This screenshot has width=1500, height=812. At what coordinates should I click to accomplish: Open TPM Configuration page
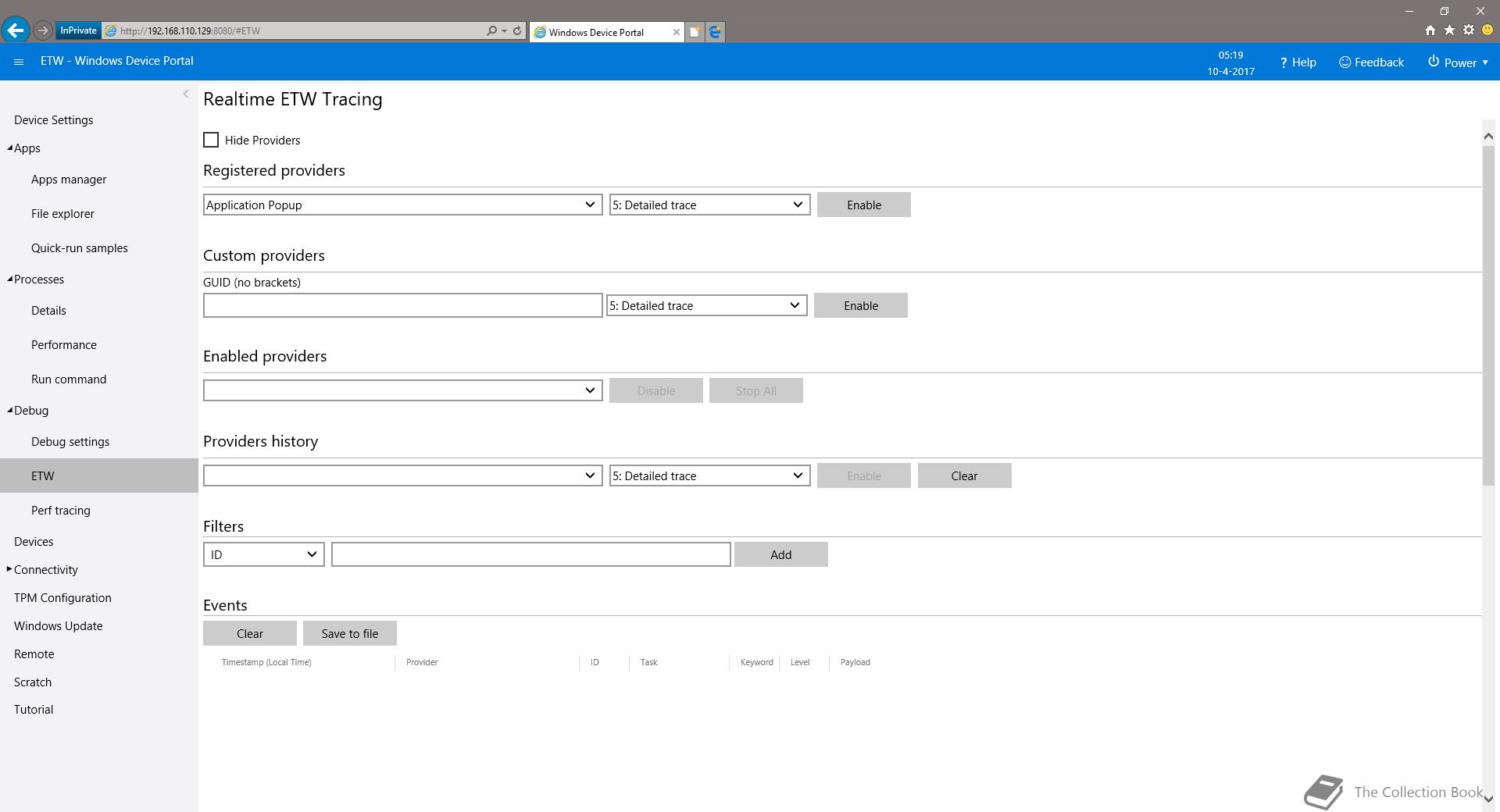pos(62,597)
